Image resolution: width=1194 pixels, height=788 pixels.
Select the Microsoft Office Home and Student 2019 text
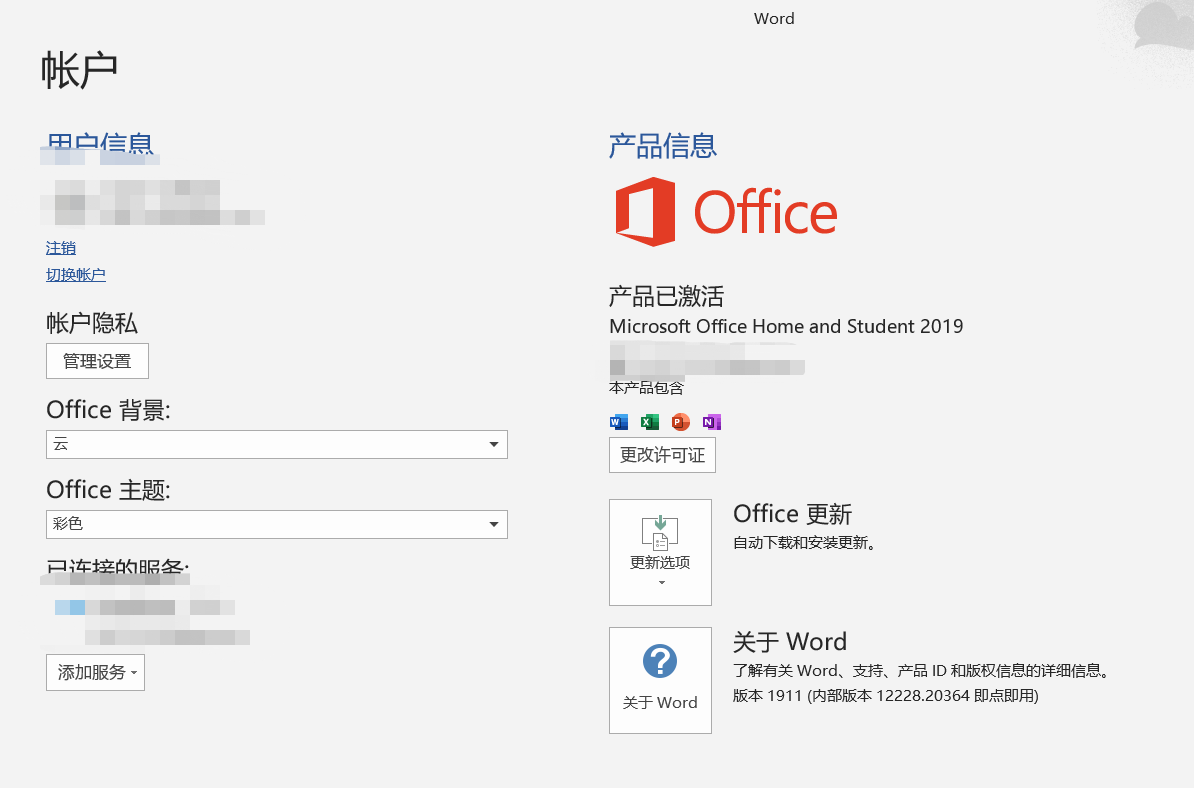pyautogui.click(x=786, y=327)
